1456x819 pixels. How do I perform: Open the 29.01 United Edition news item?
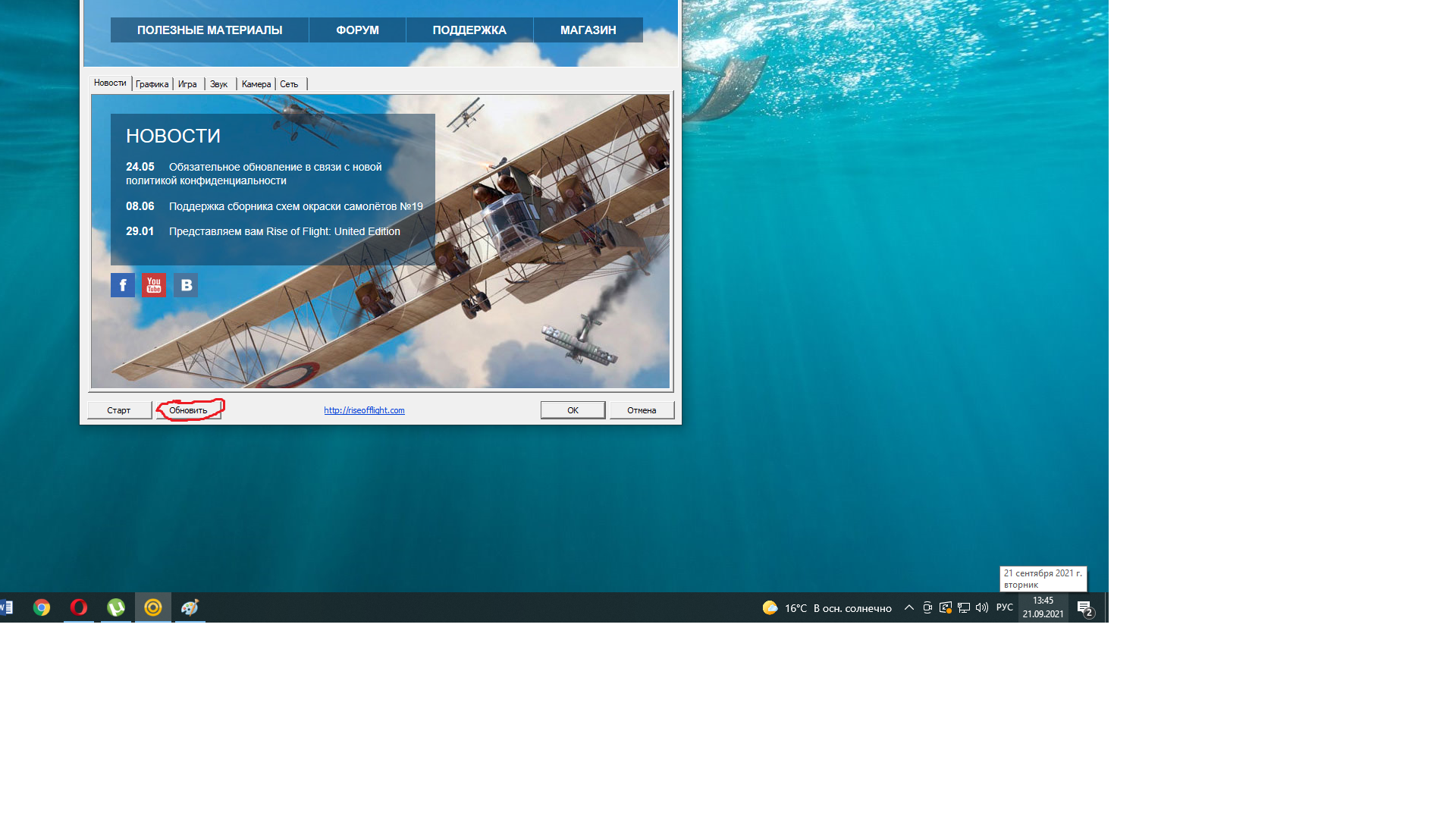coord(263,231)
